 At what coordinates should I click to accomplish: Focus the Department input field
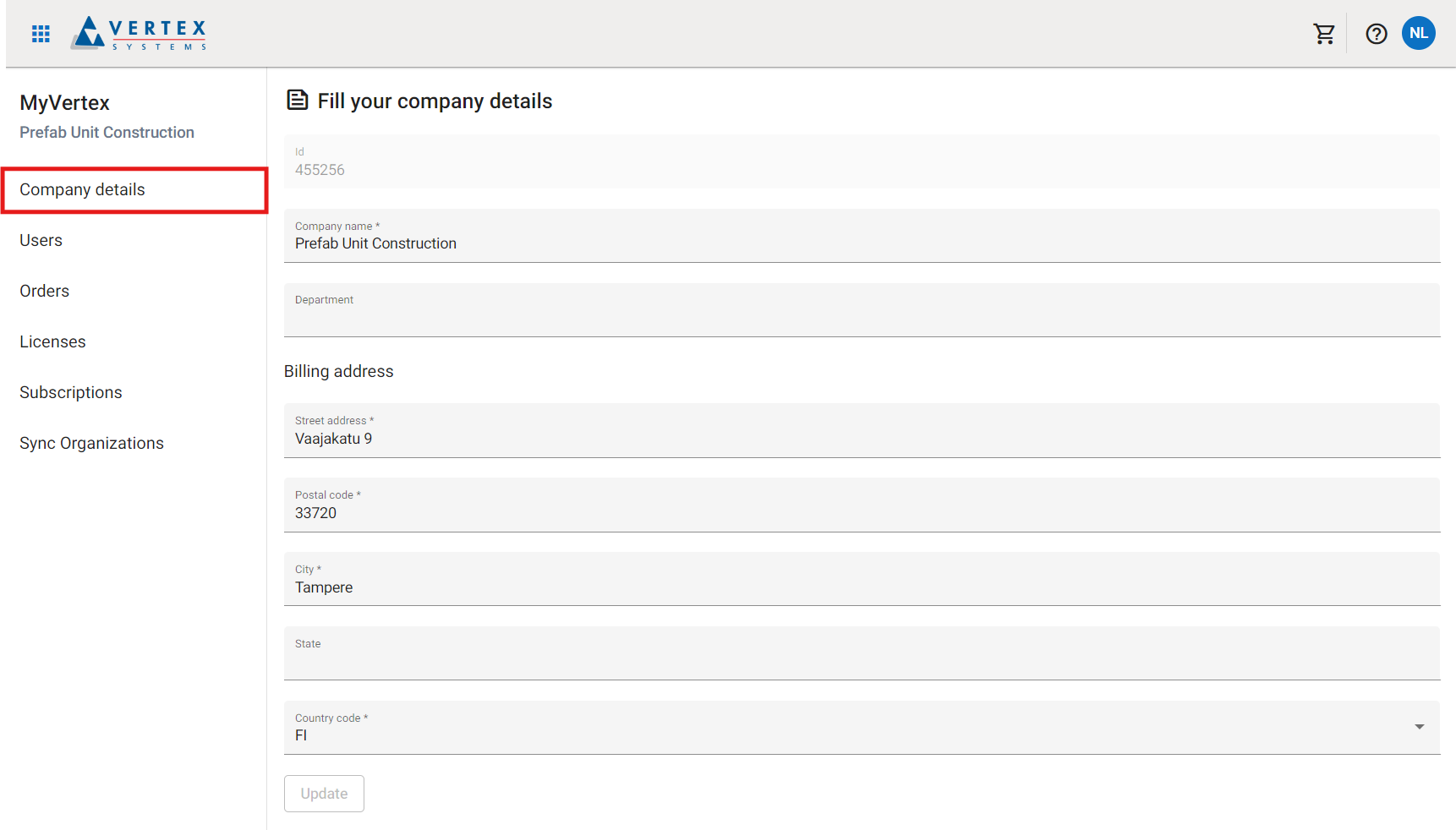pos(861,318)
